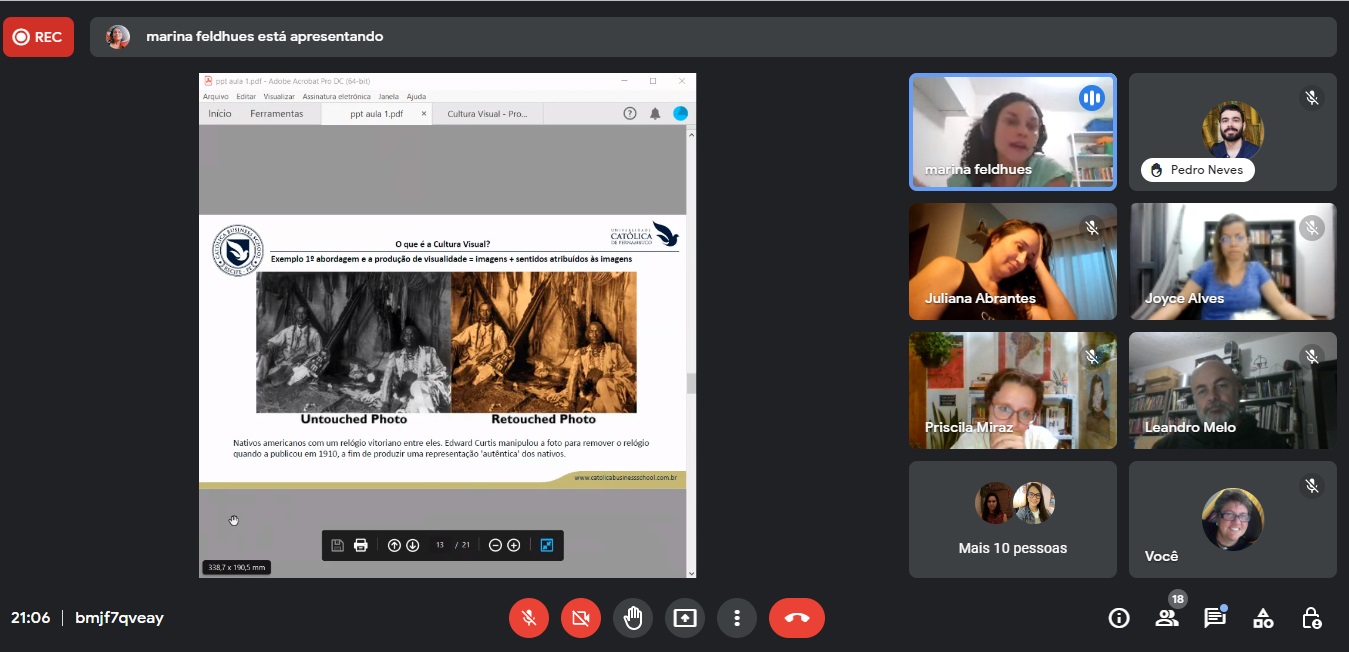Open Acrobat notifications bell
1349x652 pixels.
655,114
